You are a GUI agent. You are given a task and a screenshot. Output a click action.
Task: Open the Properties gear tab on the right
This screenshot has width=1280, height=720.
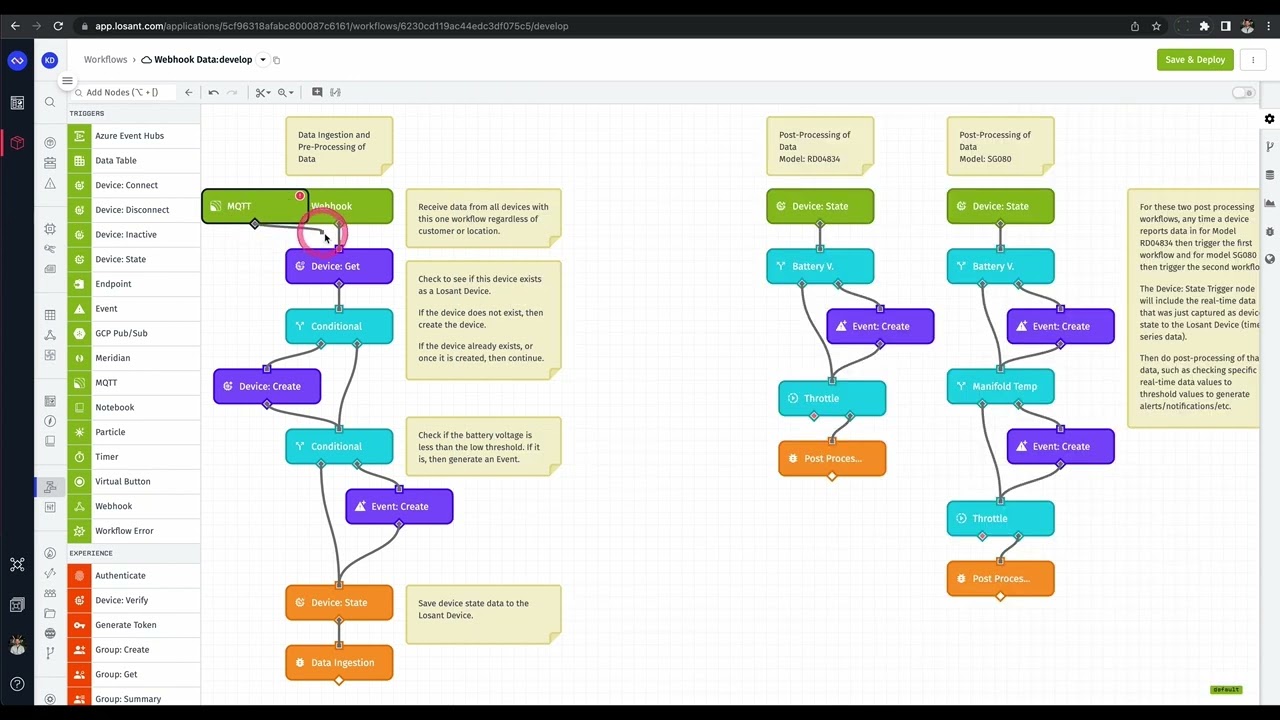pyautogui.click(x=1270, y=119)
